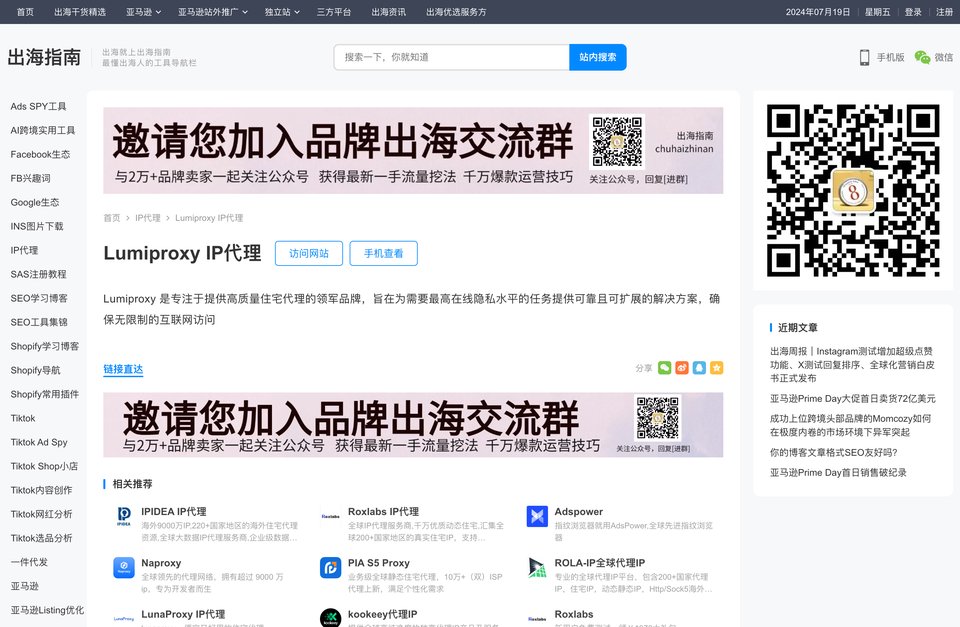This screenshot has width=960, height=627.
Task: Open article 亚马逊Prime Day大促首日卖货72亿美元
Action: [x=853, y=399]
